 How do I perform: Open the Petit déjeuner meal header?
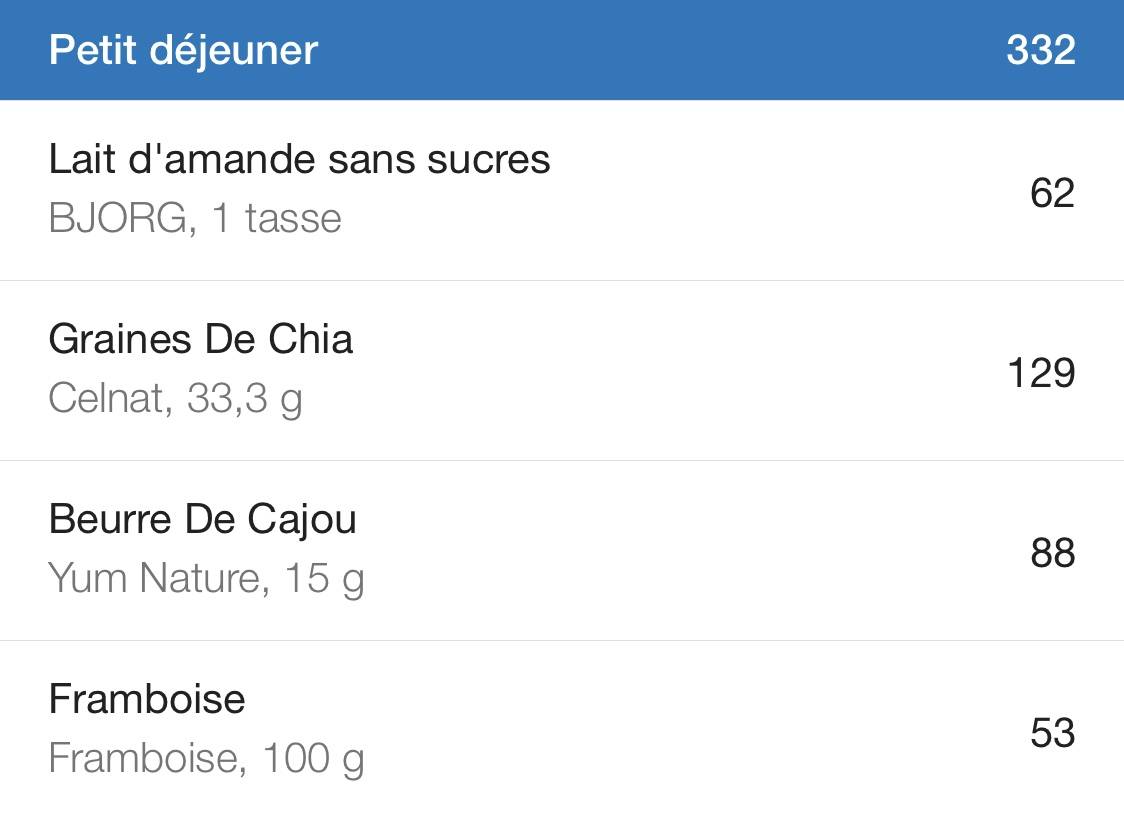(x=562, y=49)
